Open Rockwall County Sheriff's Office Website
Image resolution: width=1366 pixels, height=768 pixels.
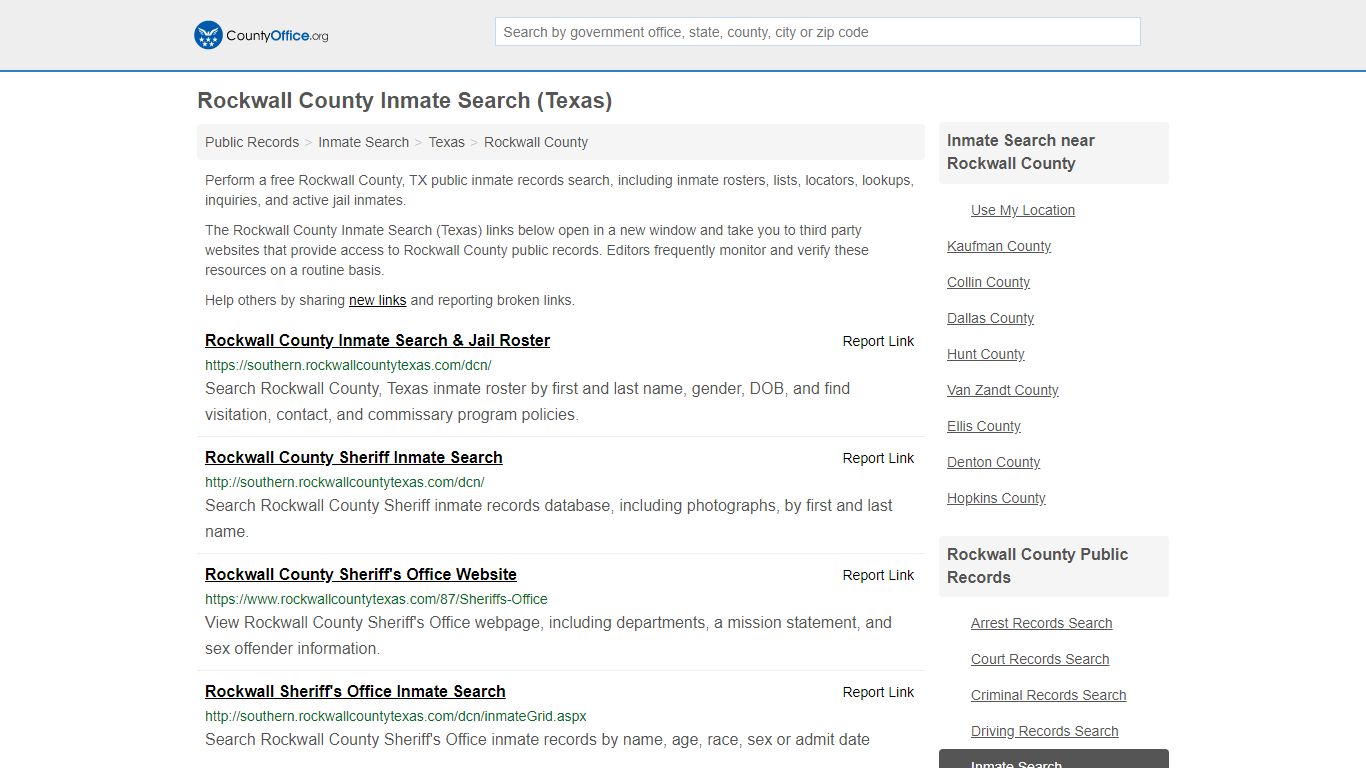tap(361, 574)
